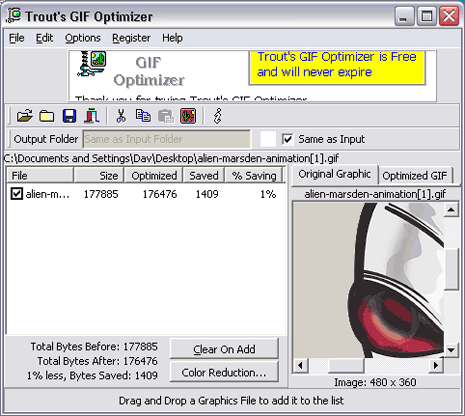
Task: Click the preview scroll down arrow
Action: click(x=451, y=350)
